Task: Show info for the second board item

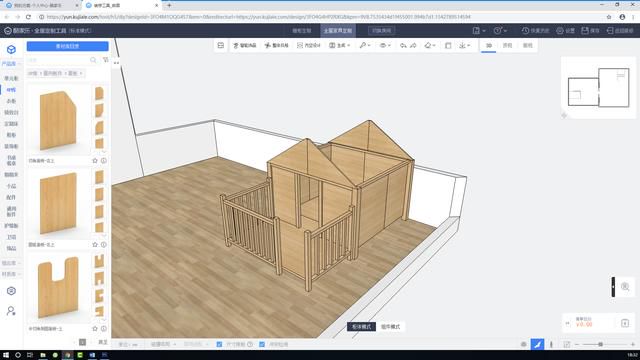Action: (104, 244)
